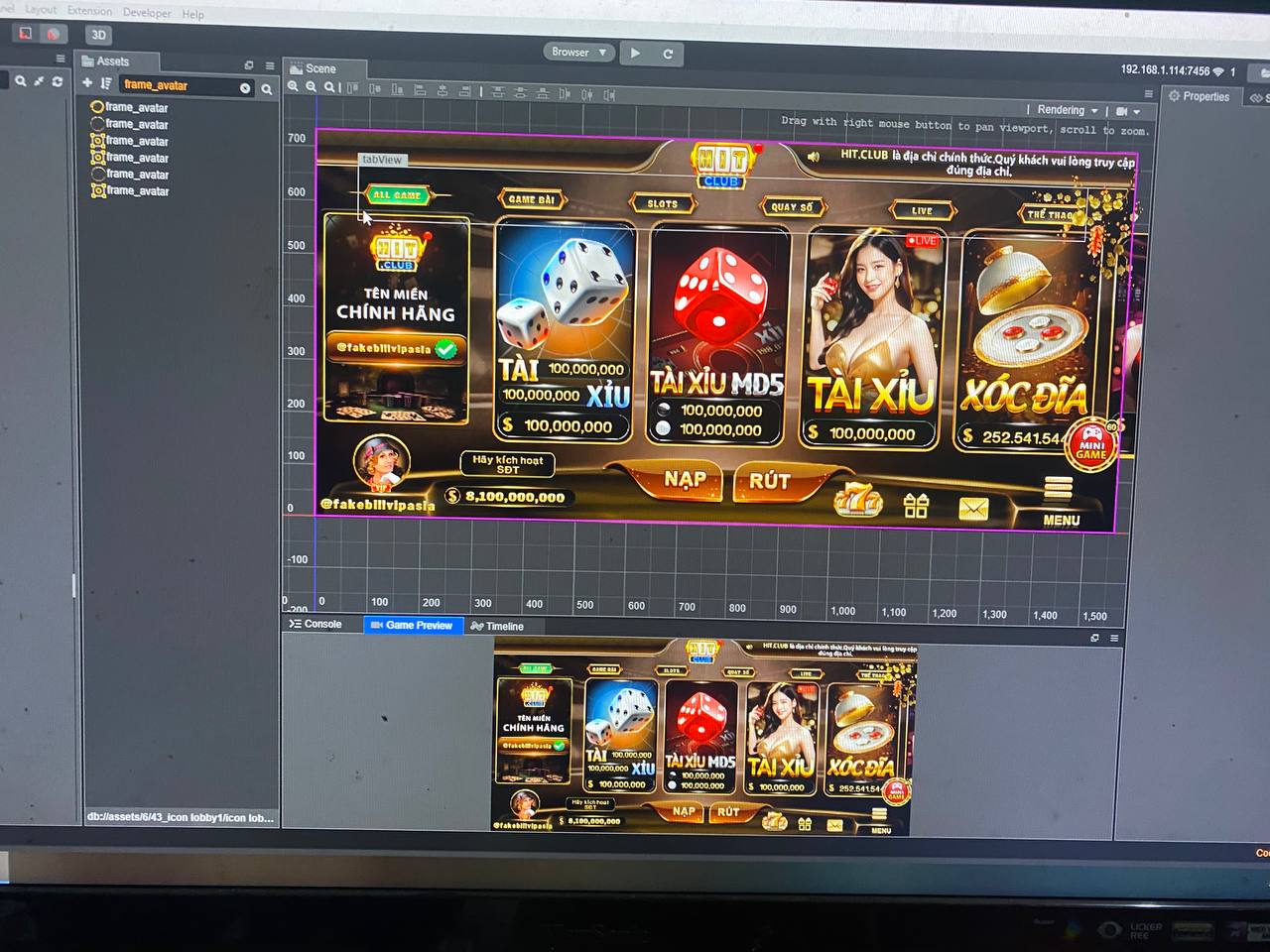
Task: Open the camera dropdown beside Rendering
Action: pyautogui.click(x=1128, y=111)
